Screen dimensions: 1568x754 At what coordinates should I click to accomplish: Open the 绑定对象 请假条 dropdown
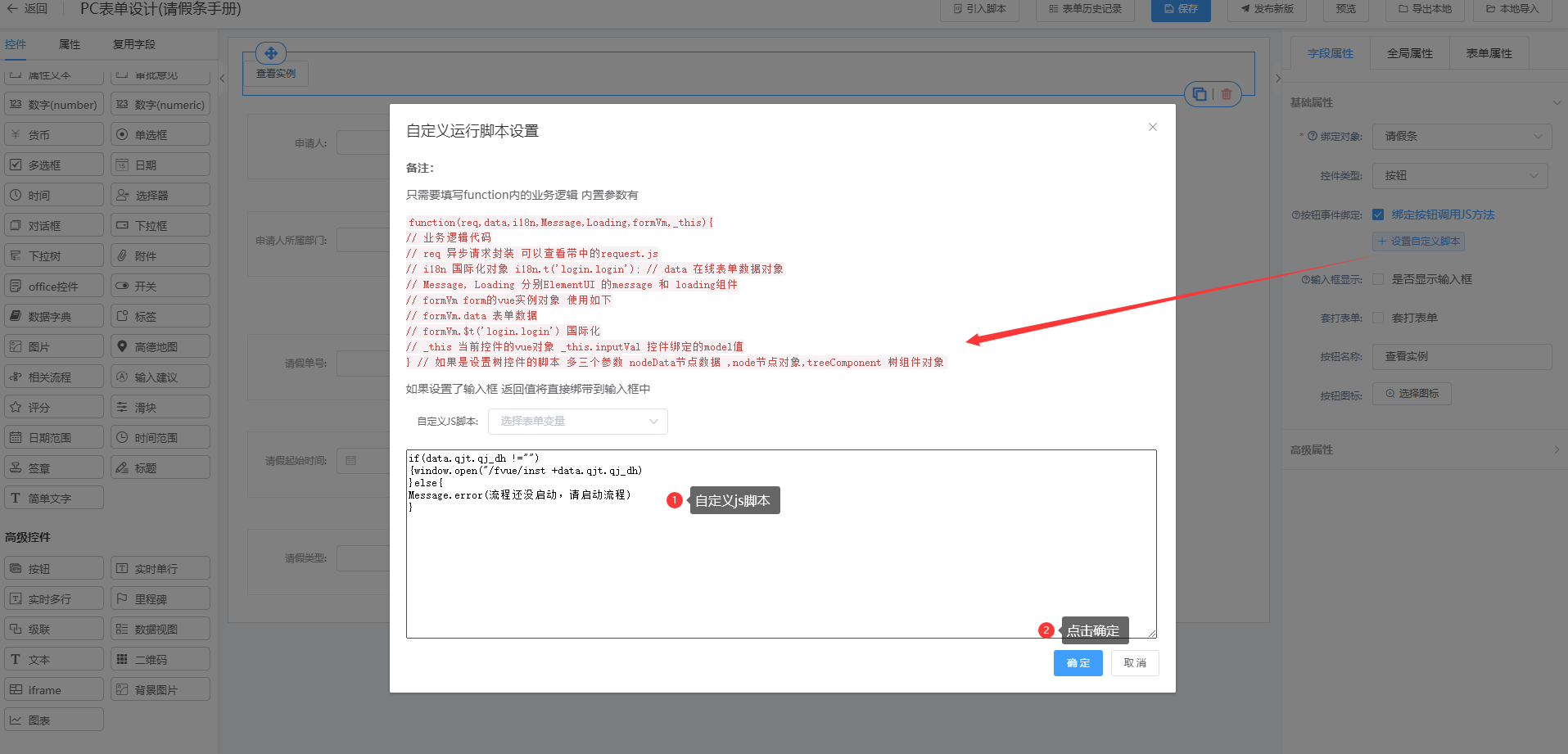[x=1462, y=137]
